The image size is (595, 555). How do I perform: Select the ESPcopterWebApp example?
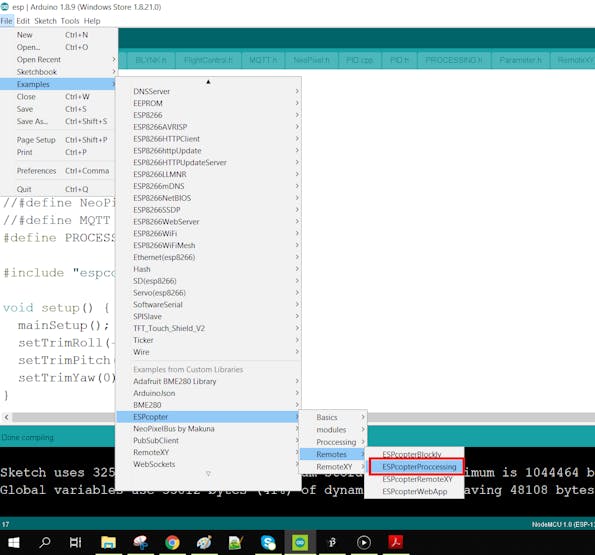click(414, 491)
